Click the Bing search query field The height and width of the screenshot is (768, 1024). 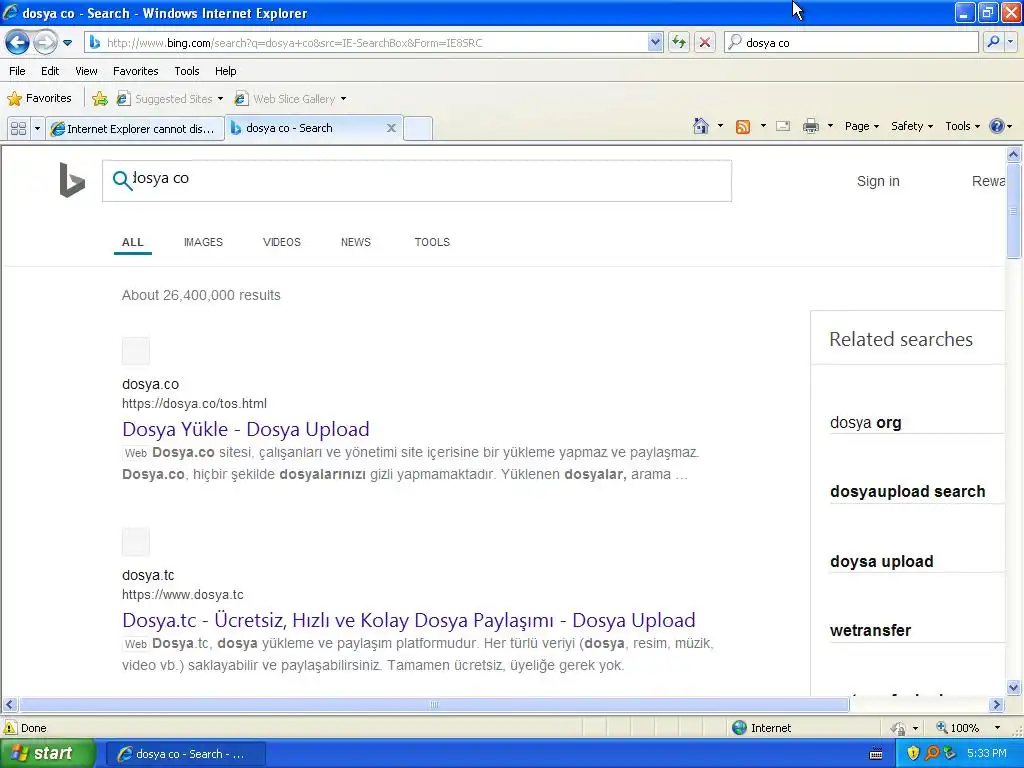click(417, 181)
